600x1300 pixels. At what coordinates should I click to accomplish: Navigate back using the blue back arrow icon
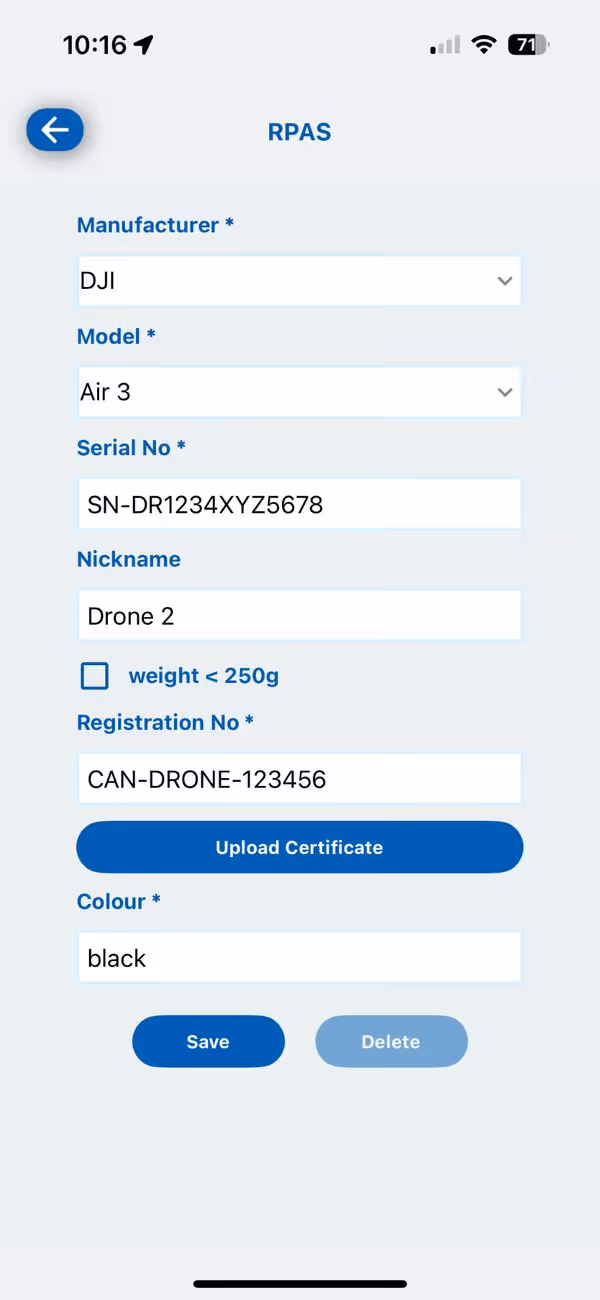[55, 130]
